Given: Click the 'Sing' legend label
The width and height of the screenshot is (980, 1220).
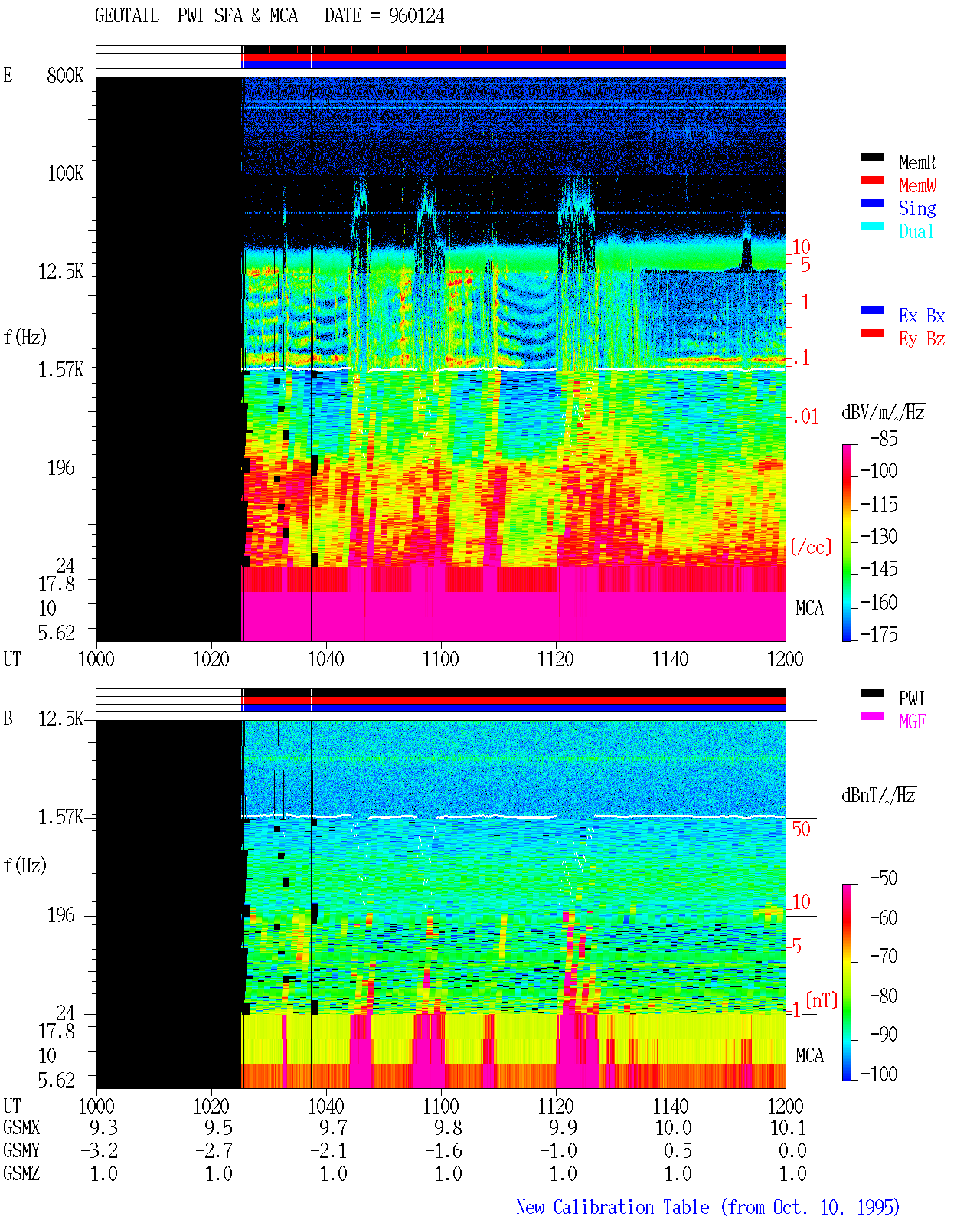Looking at the screenshot, I should pyautogui.click(x=917, y=208).
